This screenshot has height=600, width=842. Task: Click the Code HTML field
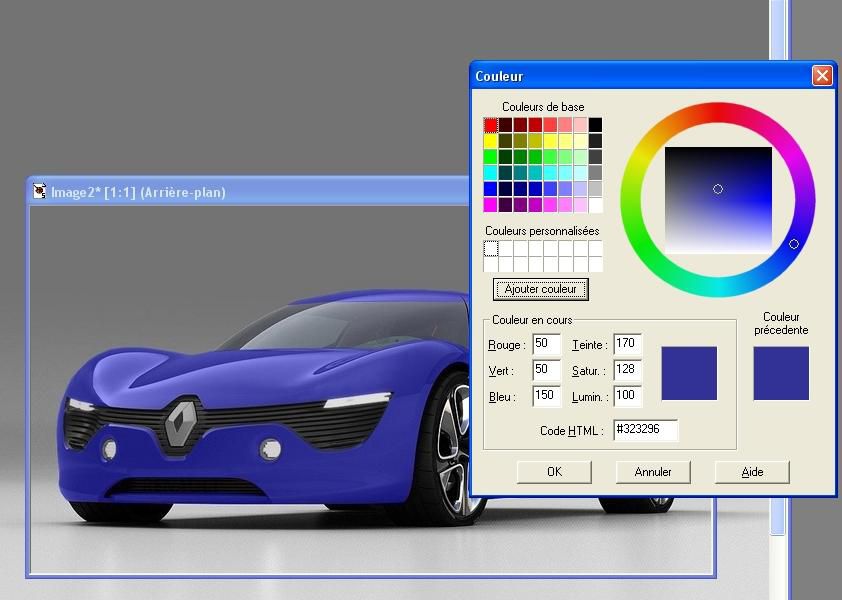click(646, 430)
